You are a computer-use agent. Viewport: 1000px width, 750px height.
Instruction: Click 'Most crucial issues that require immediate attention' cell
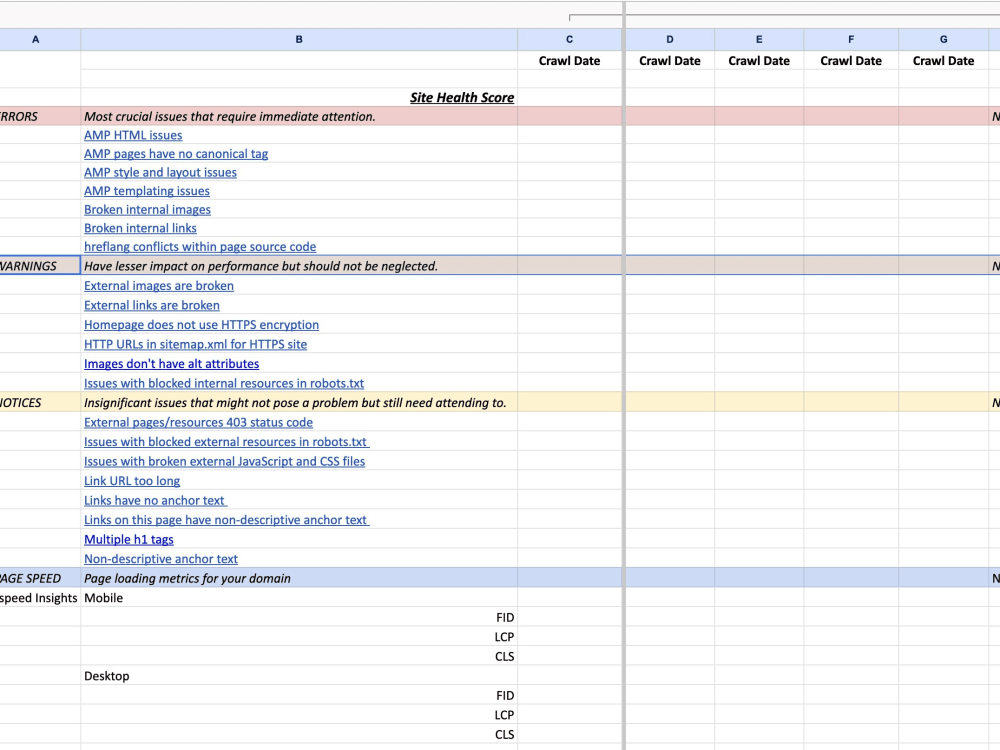299,117
